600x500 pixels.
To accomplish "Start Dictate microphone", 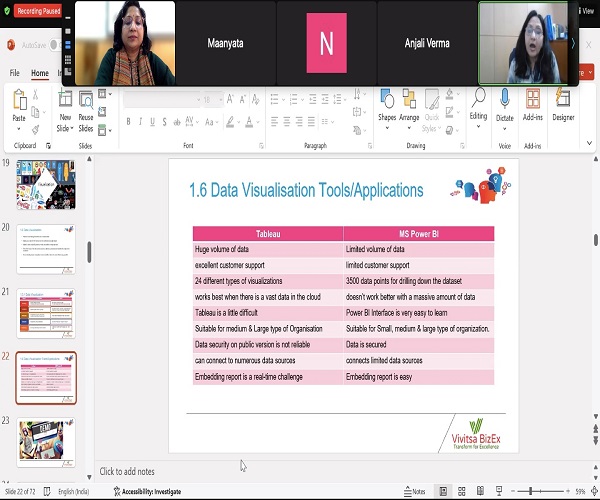I will tap(504, 110).
